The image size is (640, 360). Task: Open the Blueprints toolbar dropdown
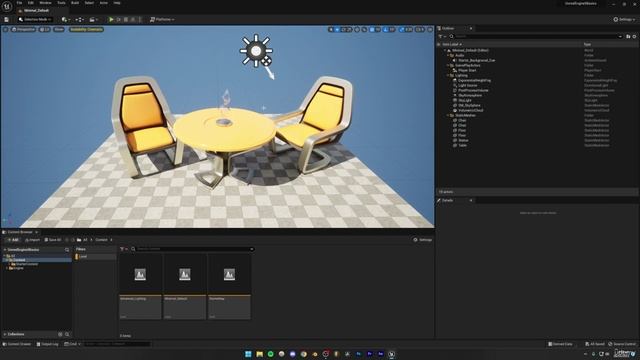(80, 20)
